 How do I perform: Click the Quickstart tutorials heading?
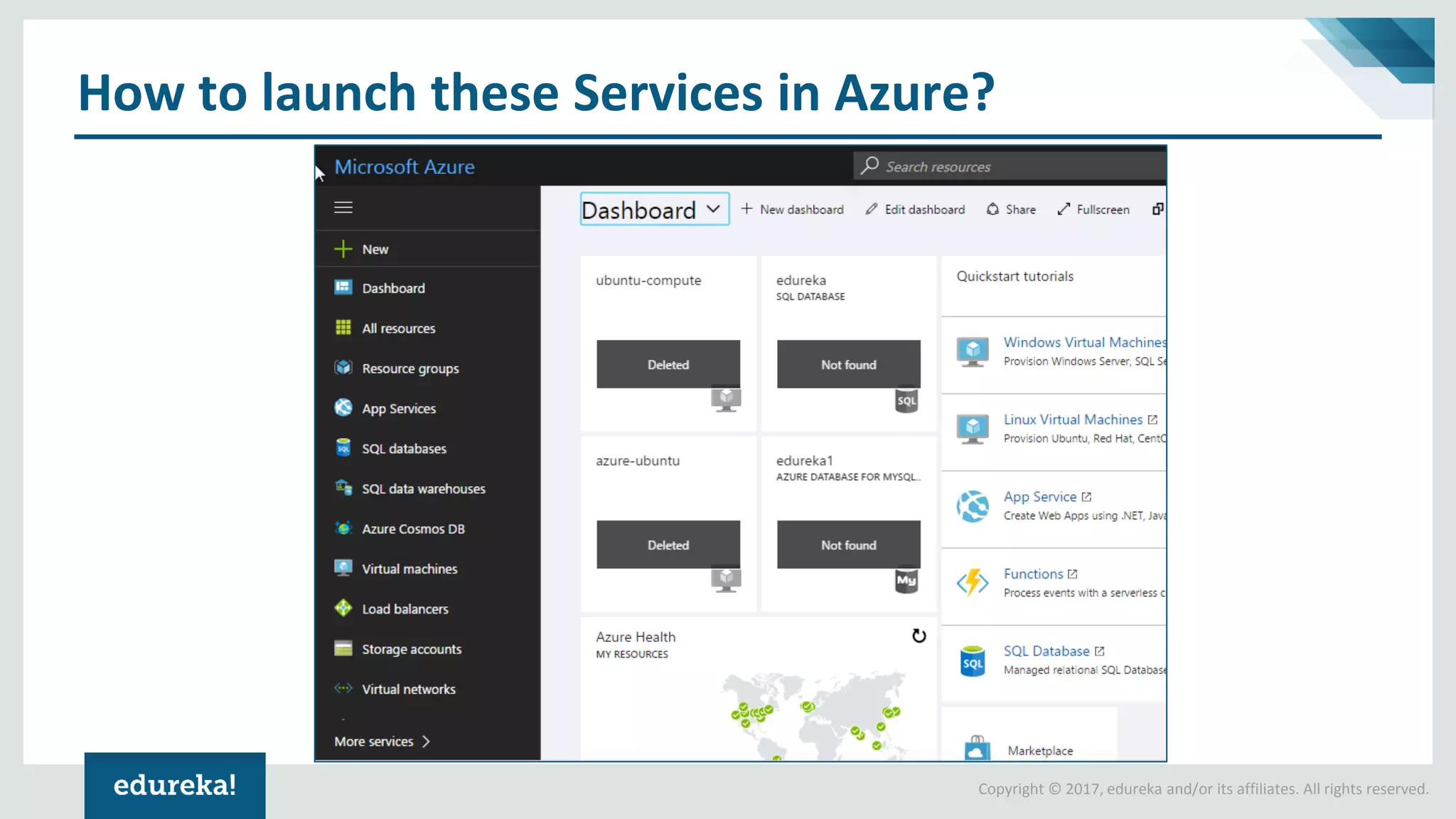pyautogui.click(x=1015, y=277)
